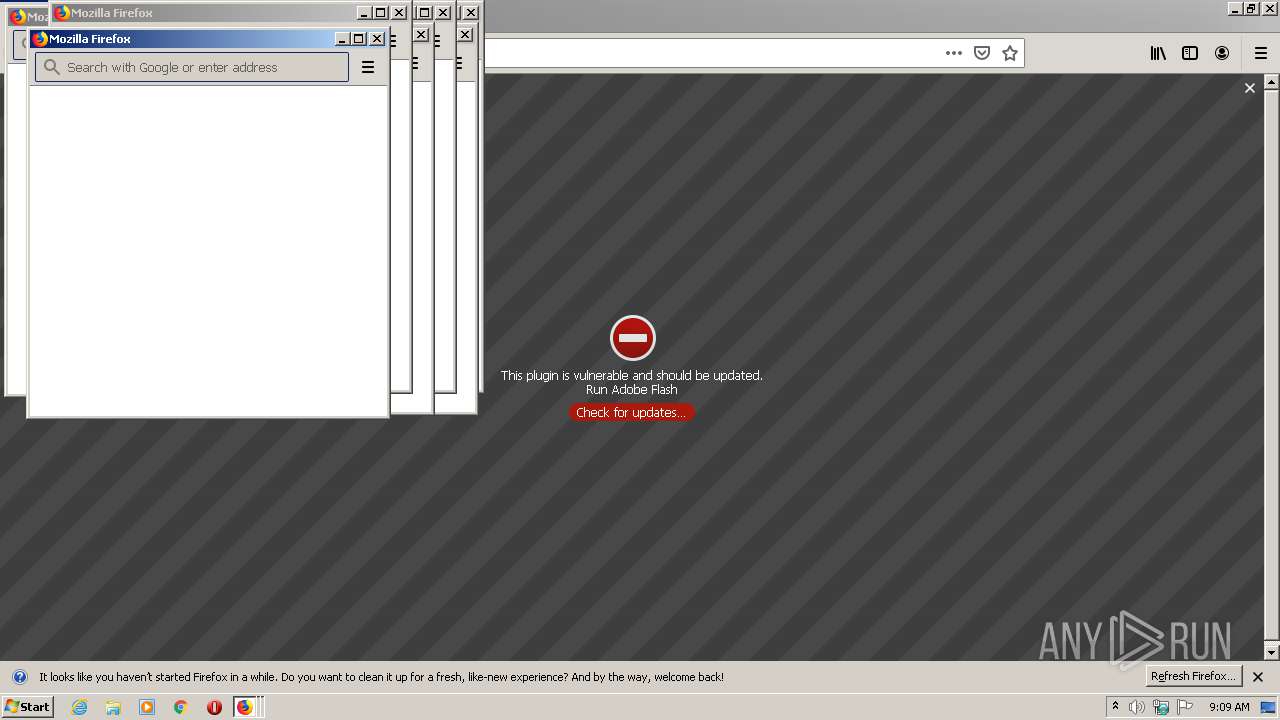1280x720 pixels.
Task: Open the Firefox Account icon
Action: click(x=1222, y=53)
